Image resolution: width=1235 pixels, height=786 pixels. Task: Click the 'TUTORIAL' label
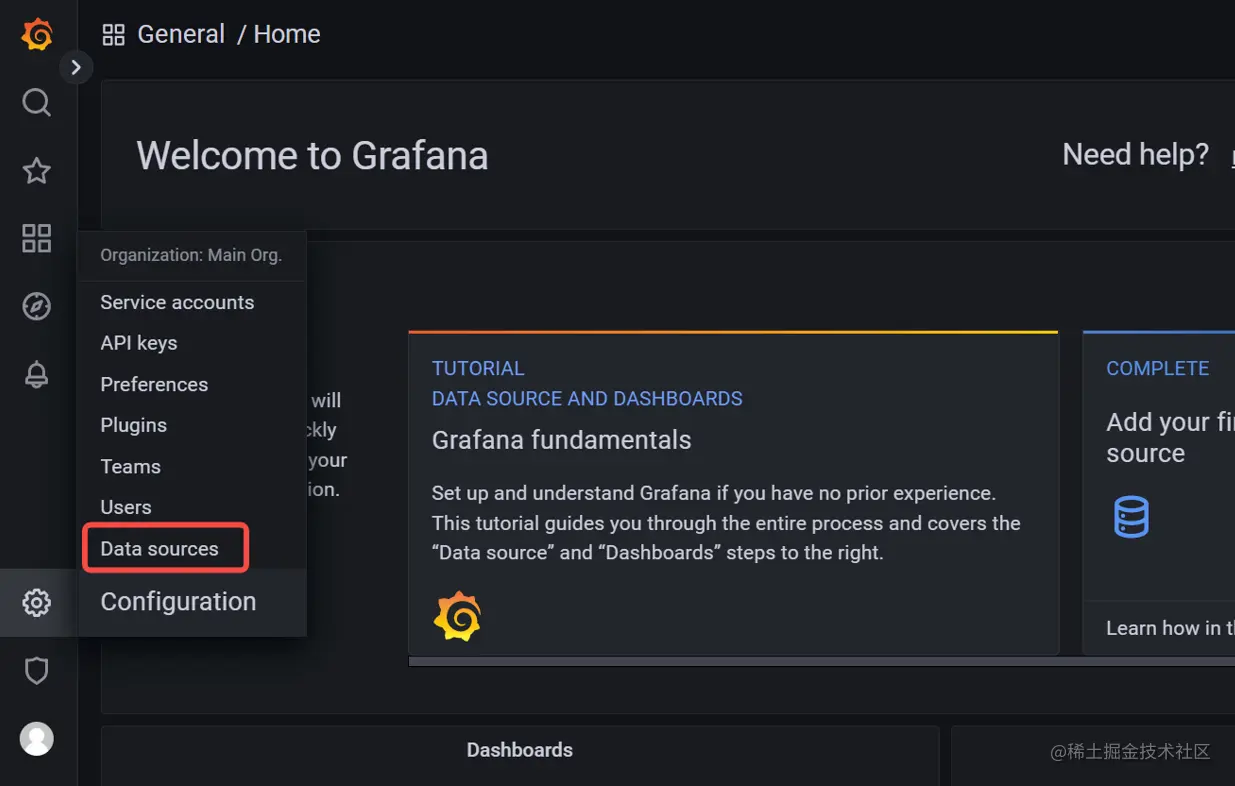[478, 368]
